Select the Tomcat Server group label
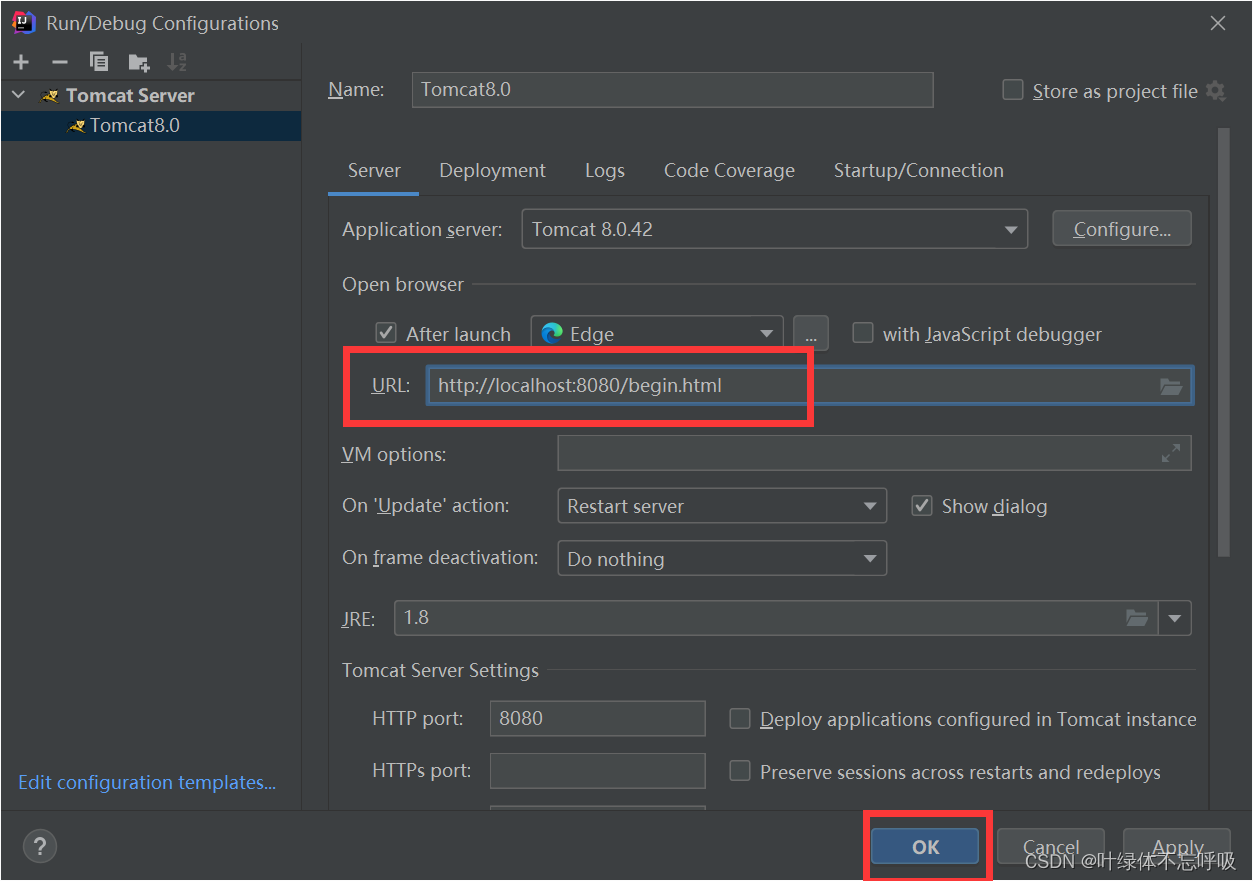This screenshot has height=881, width=1253. pyautogui.click(x=130, y=95)
